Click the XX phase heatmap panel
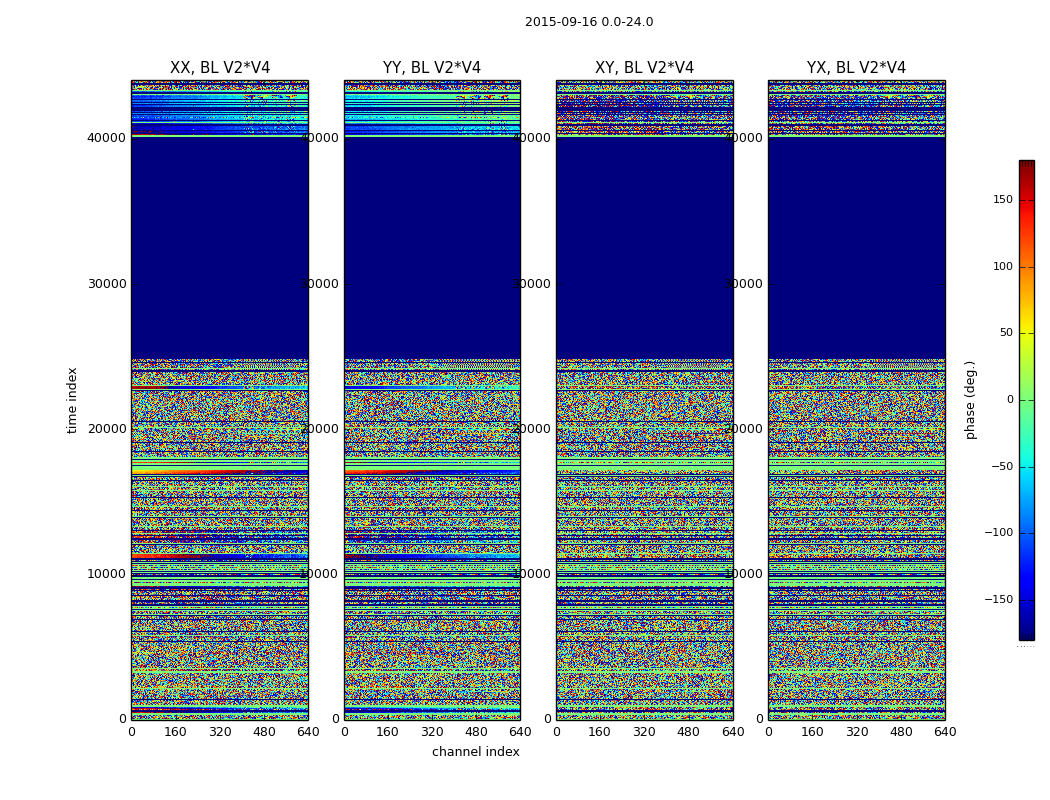 [220, 400]
